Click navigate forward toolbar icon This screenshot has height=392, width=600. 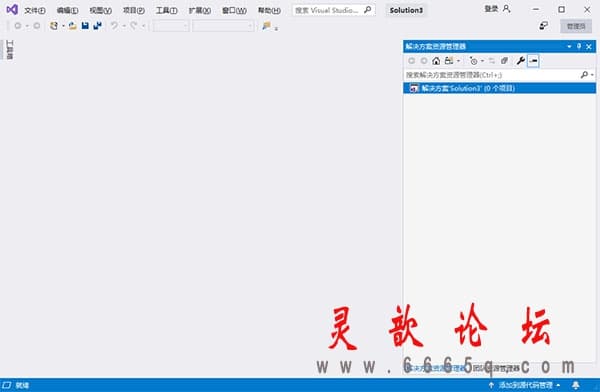(37, 26)
